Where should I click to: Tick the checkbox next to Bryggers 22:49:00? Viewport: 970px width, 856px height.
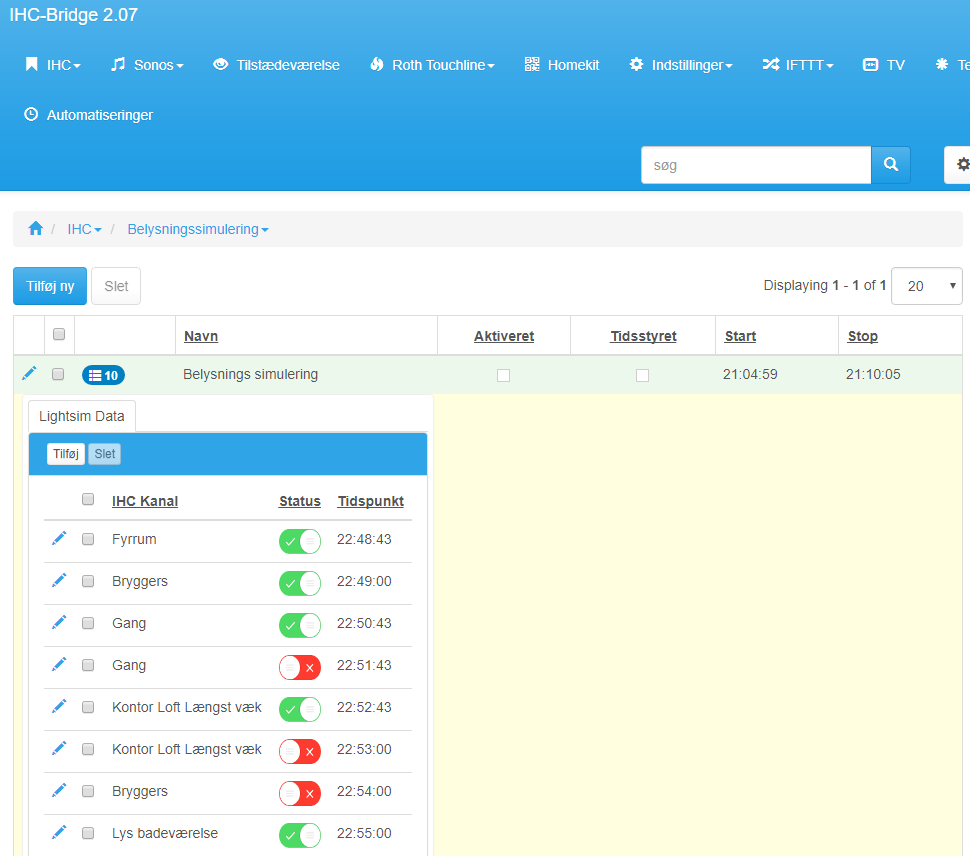[x=88, y=581]
